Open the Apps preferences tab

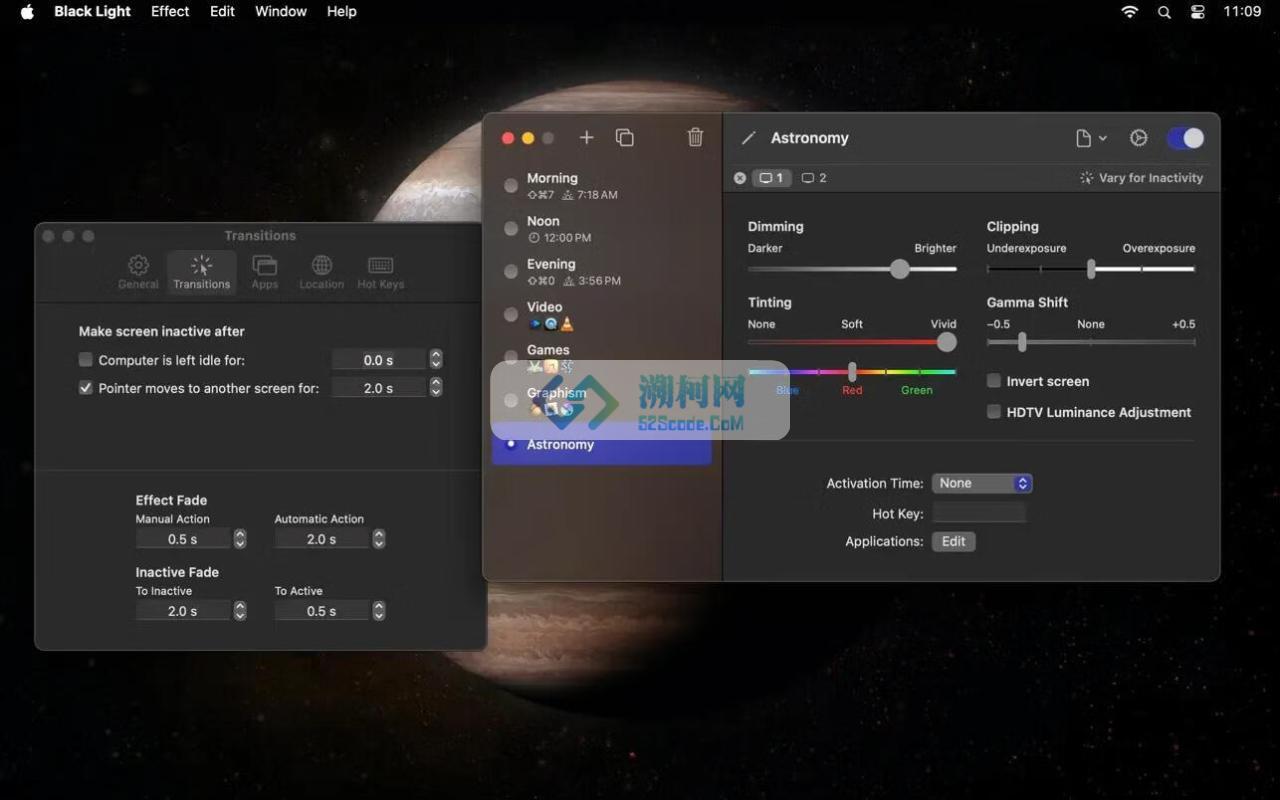coord(264,271)
